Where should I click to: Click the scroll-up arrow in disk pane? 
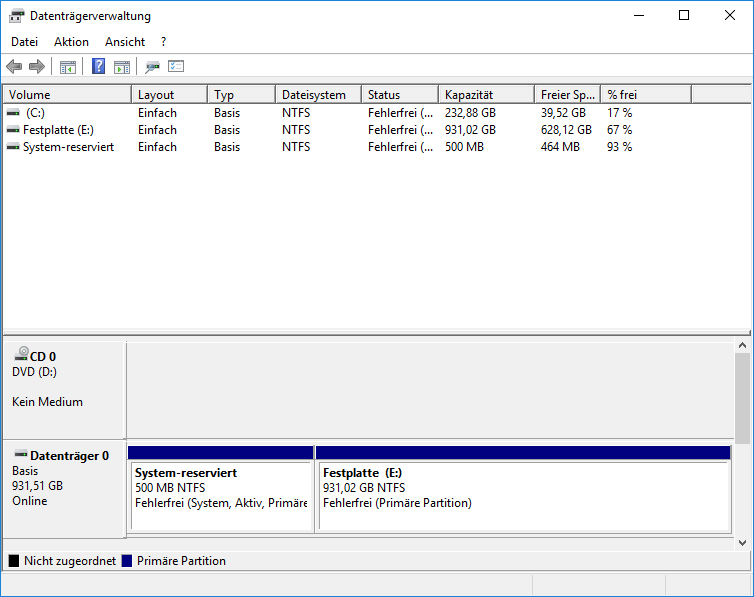(x=742, y=345)
